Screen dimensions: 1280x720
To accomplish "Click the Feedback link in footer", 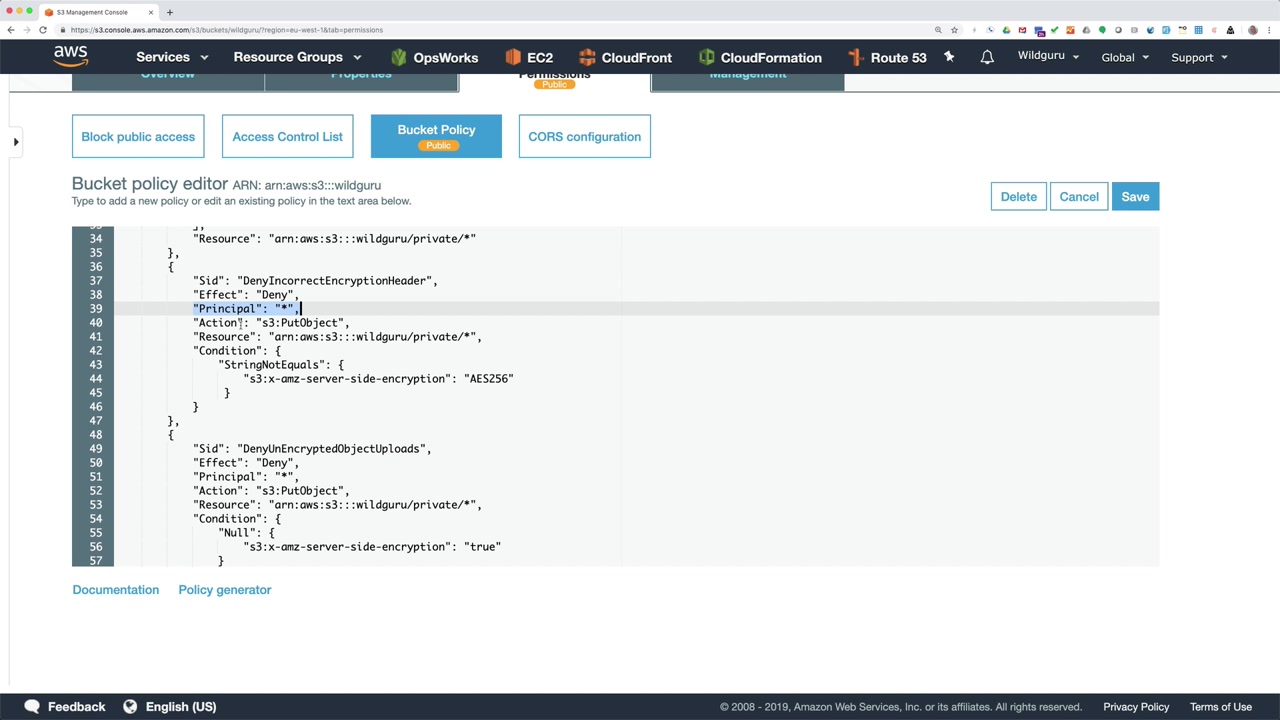I will click(76, 707).
